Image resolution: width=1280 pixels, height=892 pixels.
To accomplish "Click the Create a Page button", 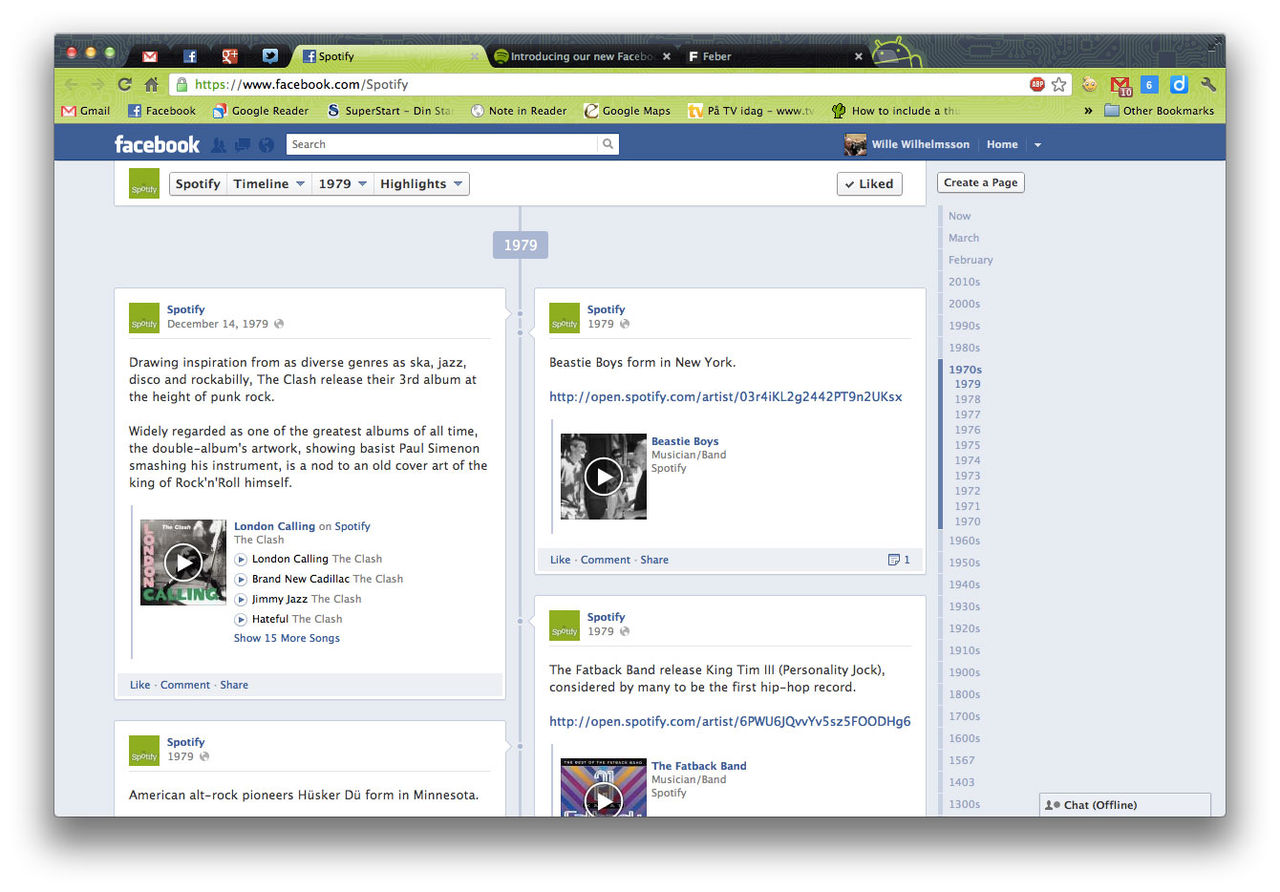I will click(x=980, y=182).
